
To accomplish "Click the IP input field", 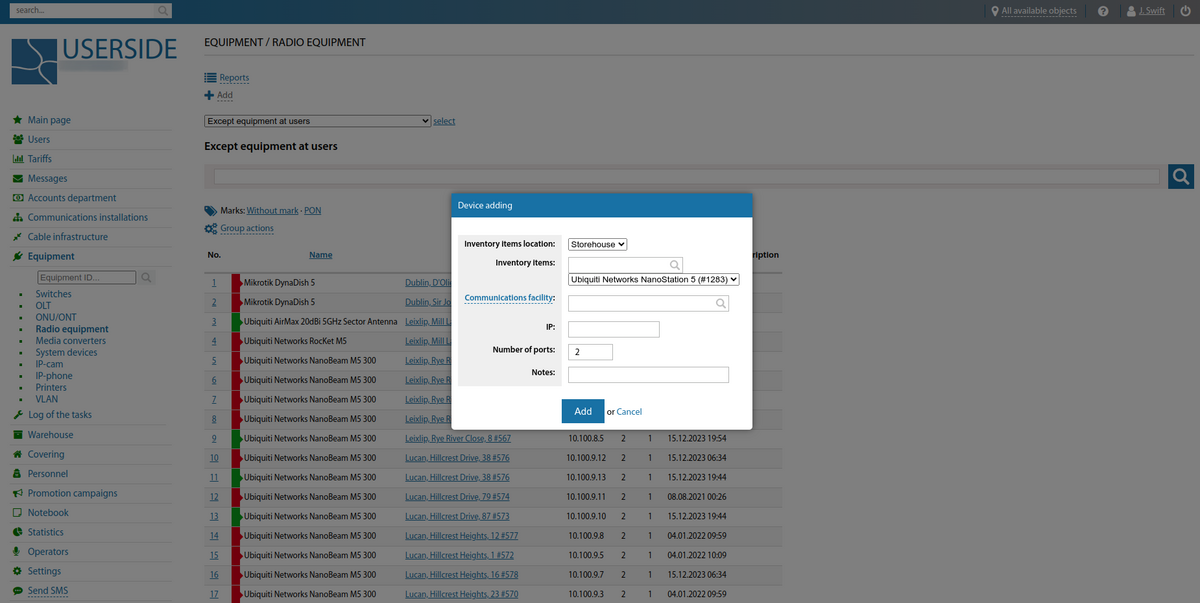I will (613, 329).
